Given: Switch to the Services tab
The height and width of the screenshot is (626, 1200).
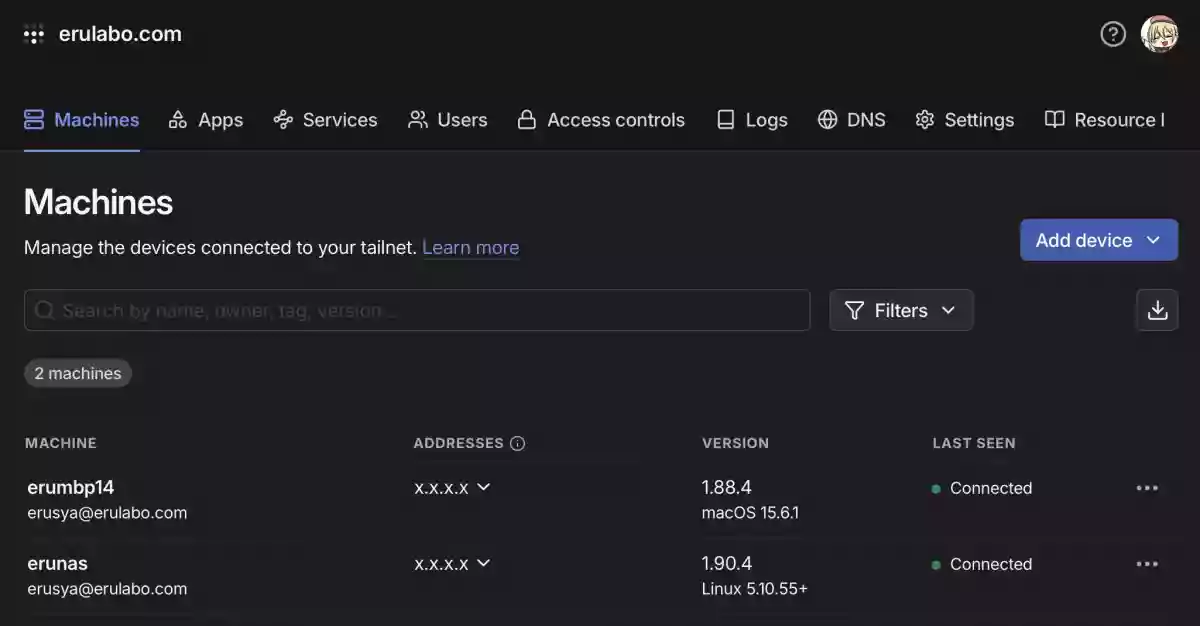Looking at the screenshot, I should [x=325, y=120].
